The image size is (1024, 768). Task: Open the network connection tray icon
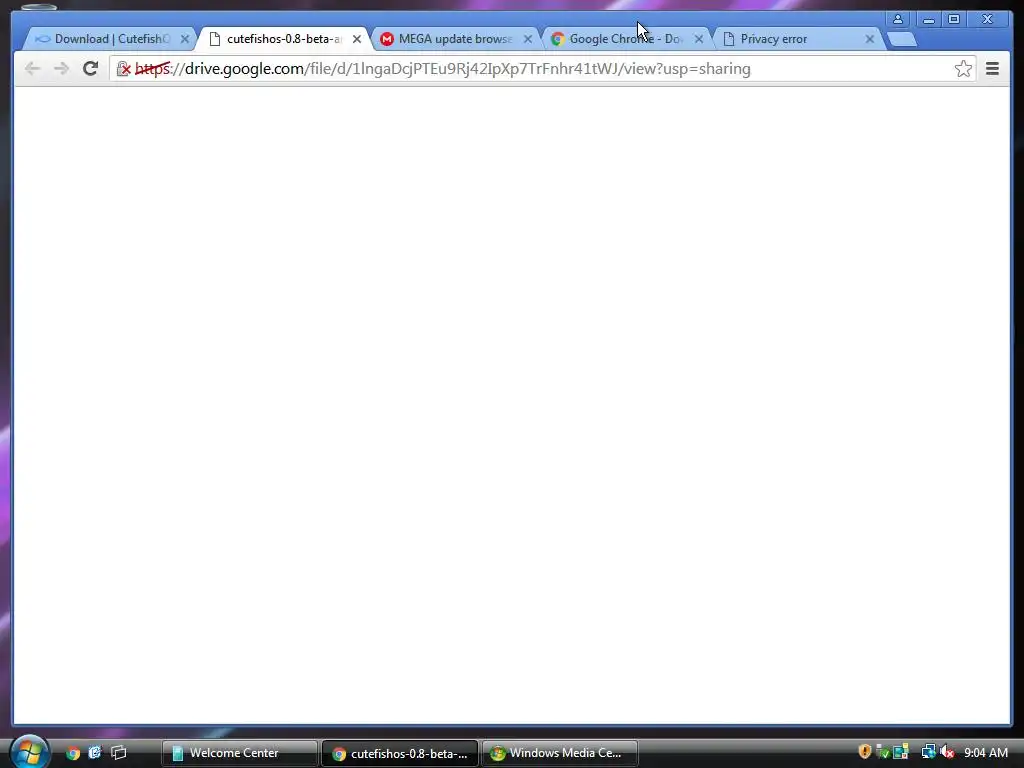tap(928, 752)
